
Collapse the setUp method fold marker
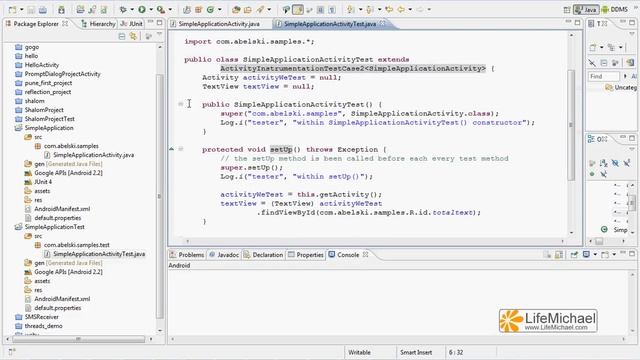click(x=180, y=149)
